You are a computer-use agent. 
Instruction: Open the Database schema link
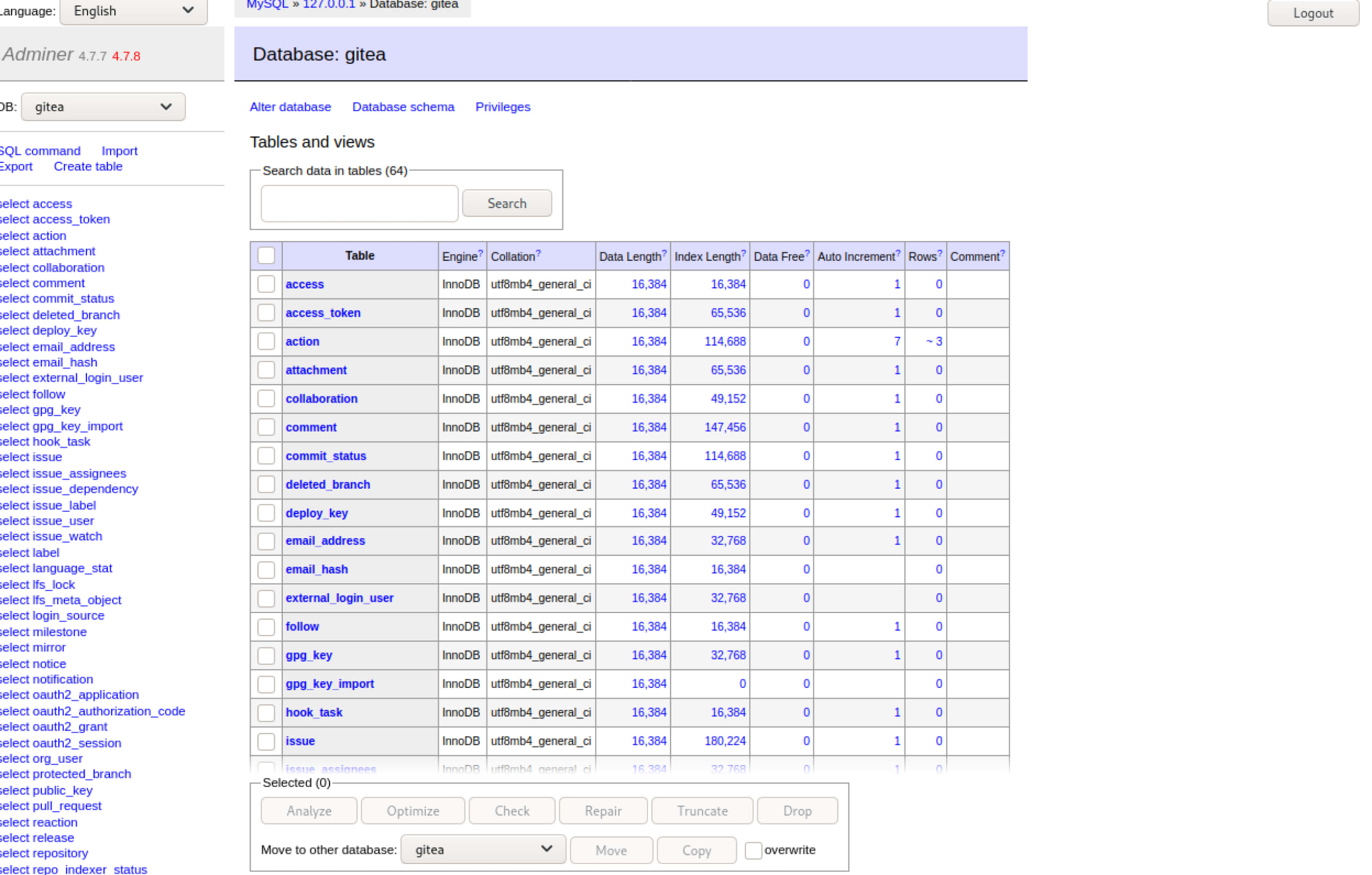403,106
